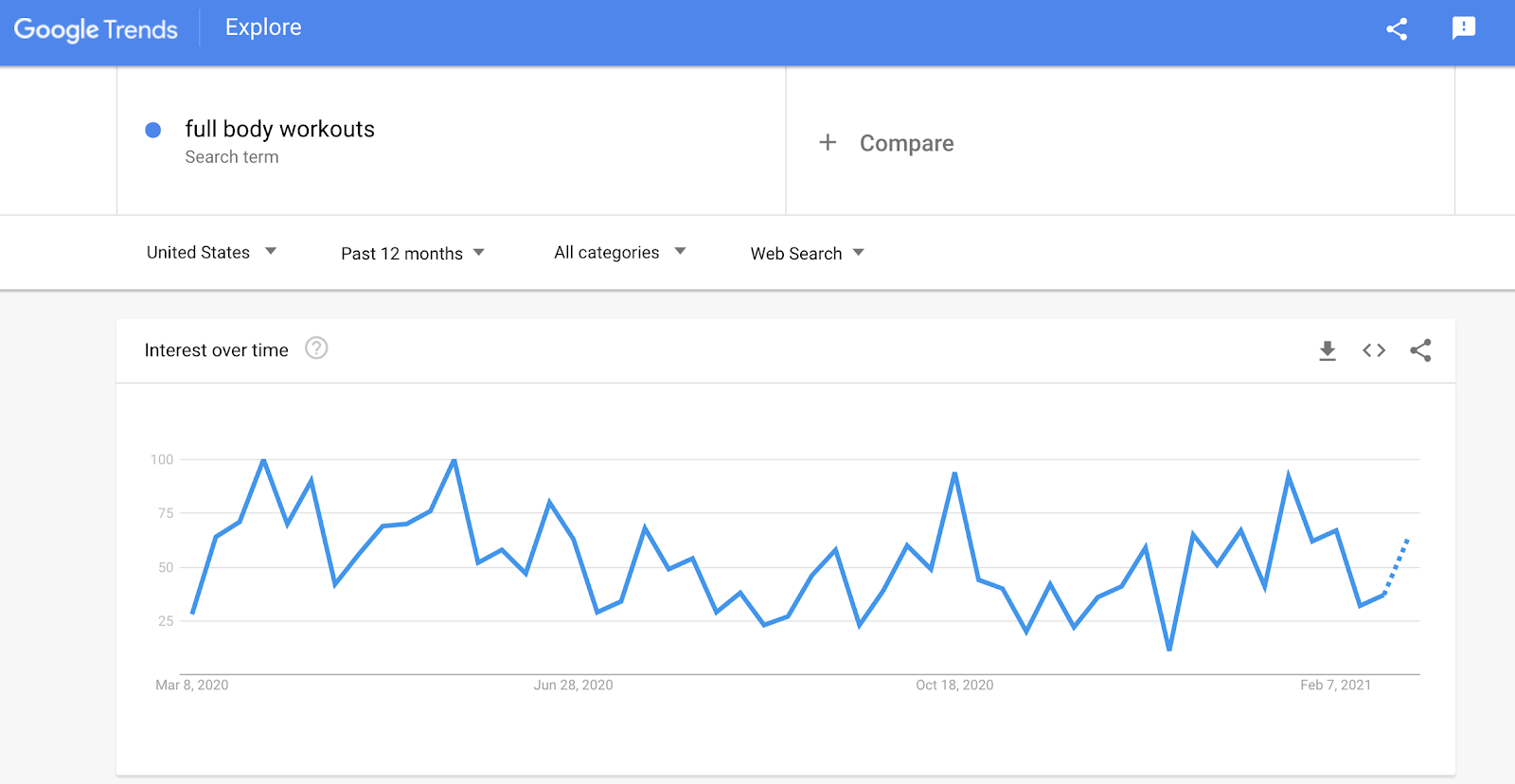Screen dimensions: 1515x784
Task: Open the Interest over time help icon
Action: point(316,348)
